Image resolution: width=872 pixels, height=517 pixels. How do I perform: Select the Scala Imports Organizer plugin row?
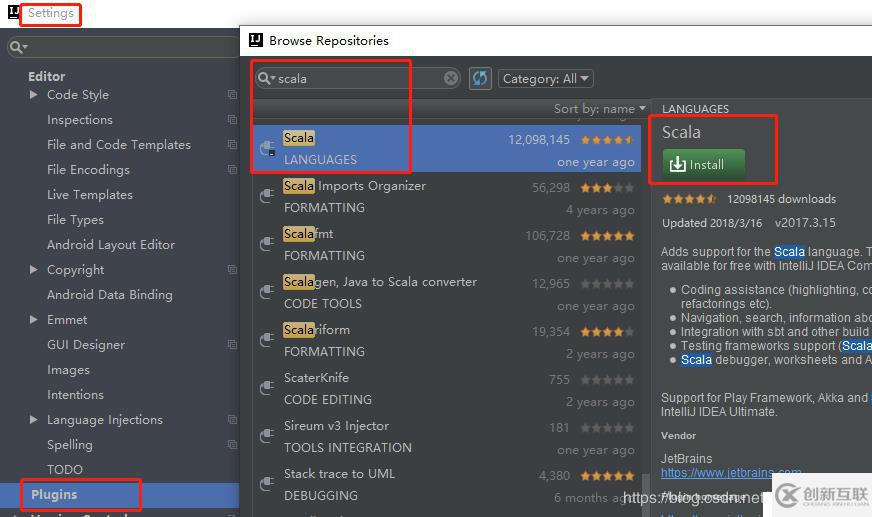click(447, 196)
